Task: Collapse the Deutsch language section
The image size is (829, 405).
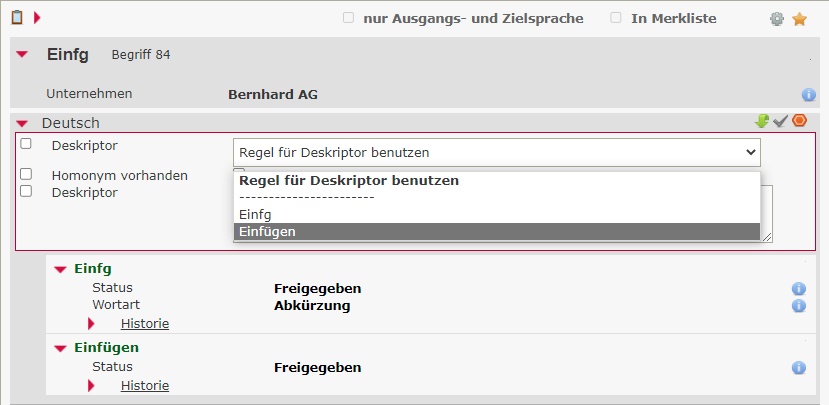Action: [22, 124]
